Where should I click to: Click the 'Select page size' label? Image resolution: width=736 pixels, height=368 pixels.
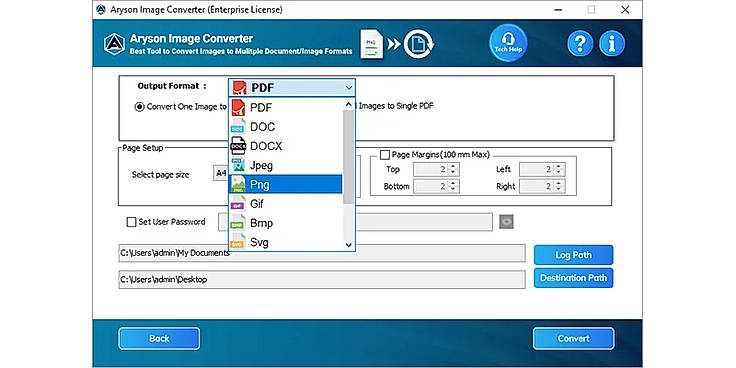(161, 175)
